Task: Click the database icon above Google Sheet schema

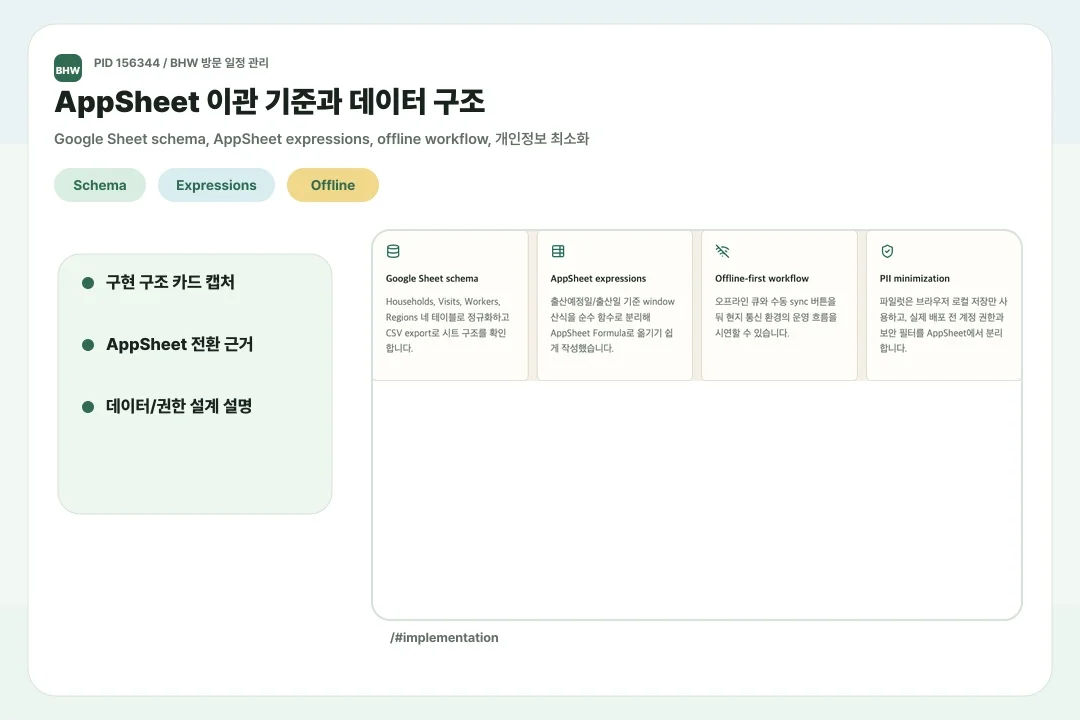Action: point(393,251)
